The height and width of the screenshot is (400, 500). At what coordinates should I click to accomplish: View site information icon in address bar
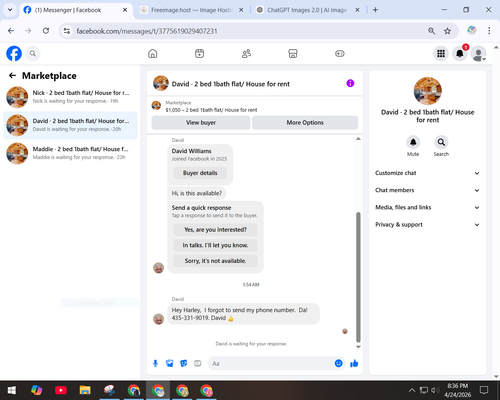67,31
